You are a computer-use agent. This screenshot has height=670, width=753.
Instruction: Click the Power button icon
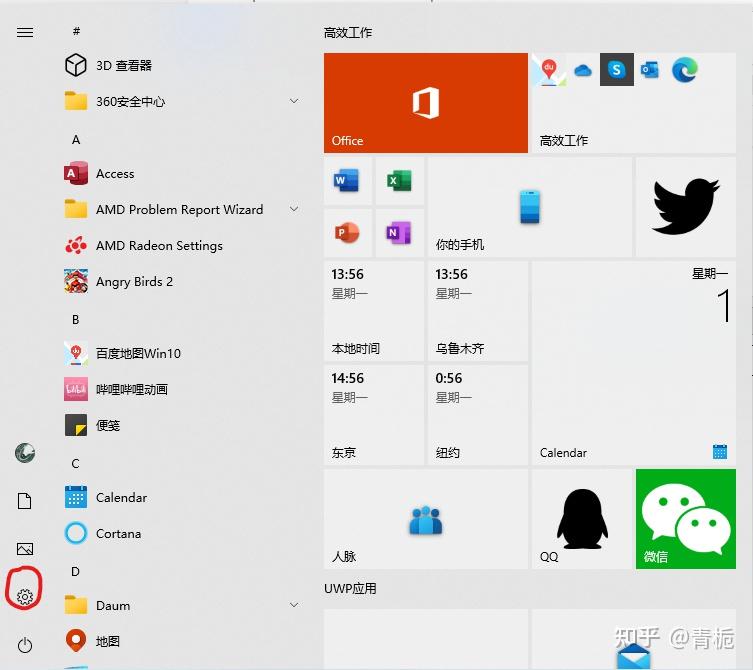tap(24, 645)
